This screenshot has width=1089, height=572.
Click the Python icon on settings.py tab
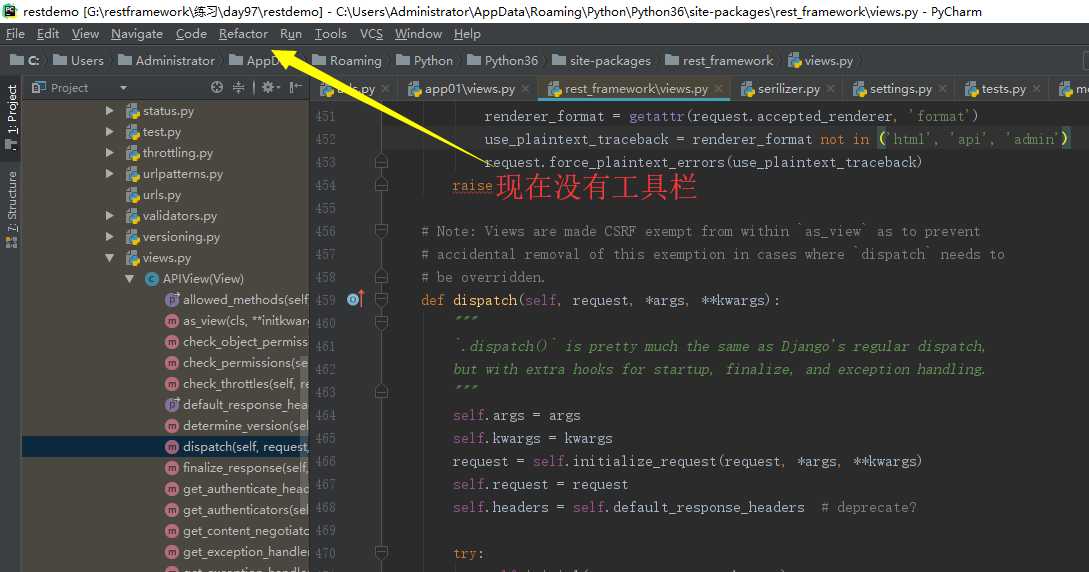(x=859, y=89)
